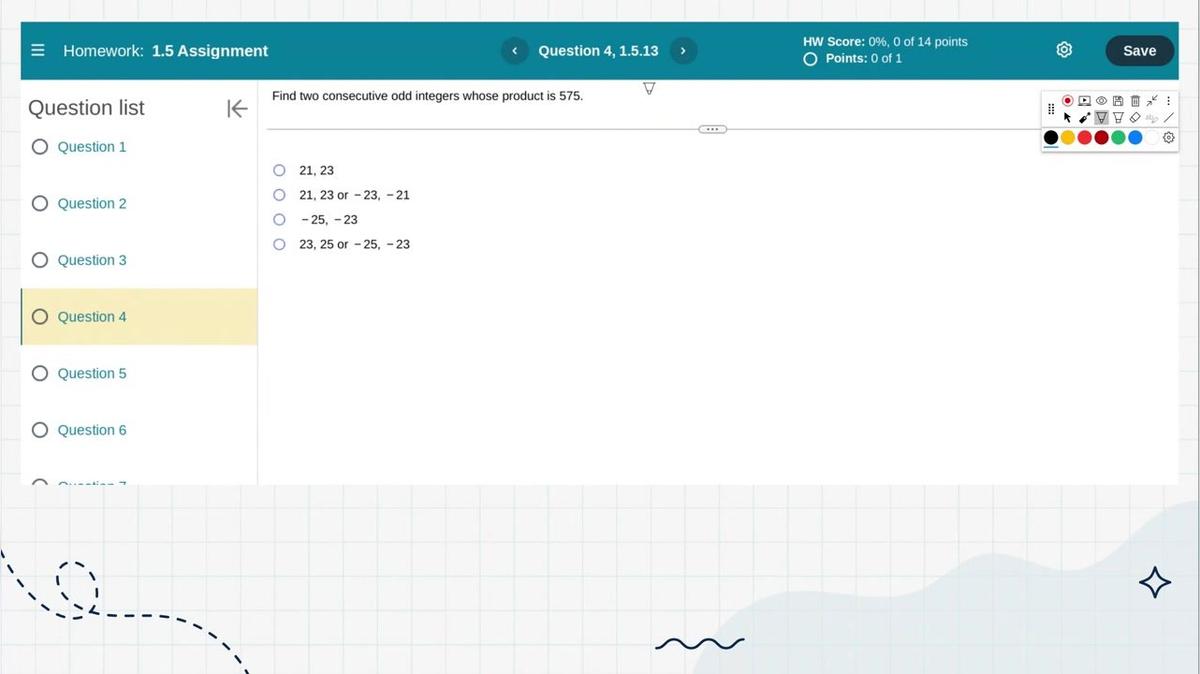Pick the answer option "−25, −23"

pyautogui.click(x=280, y=220)
